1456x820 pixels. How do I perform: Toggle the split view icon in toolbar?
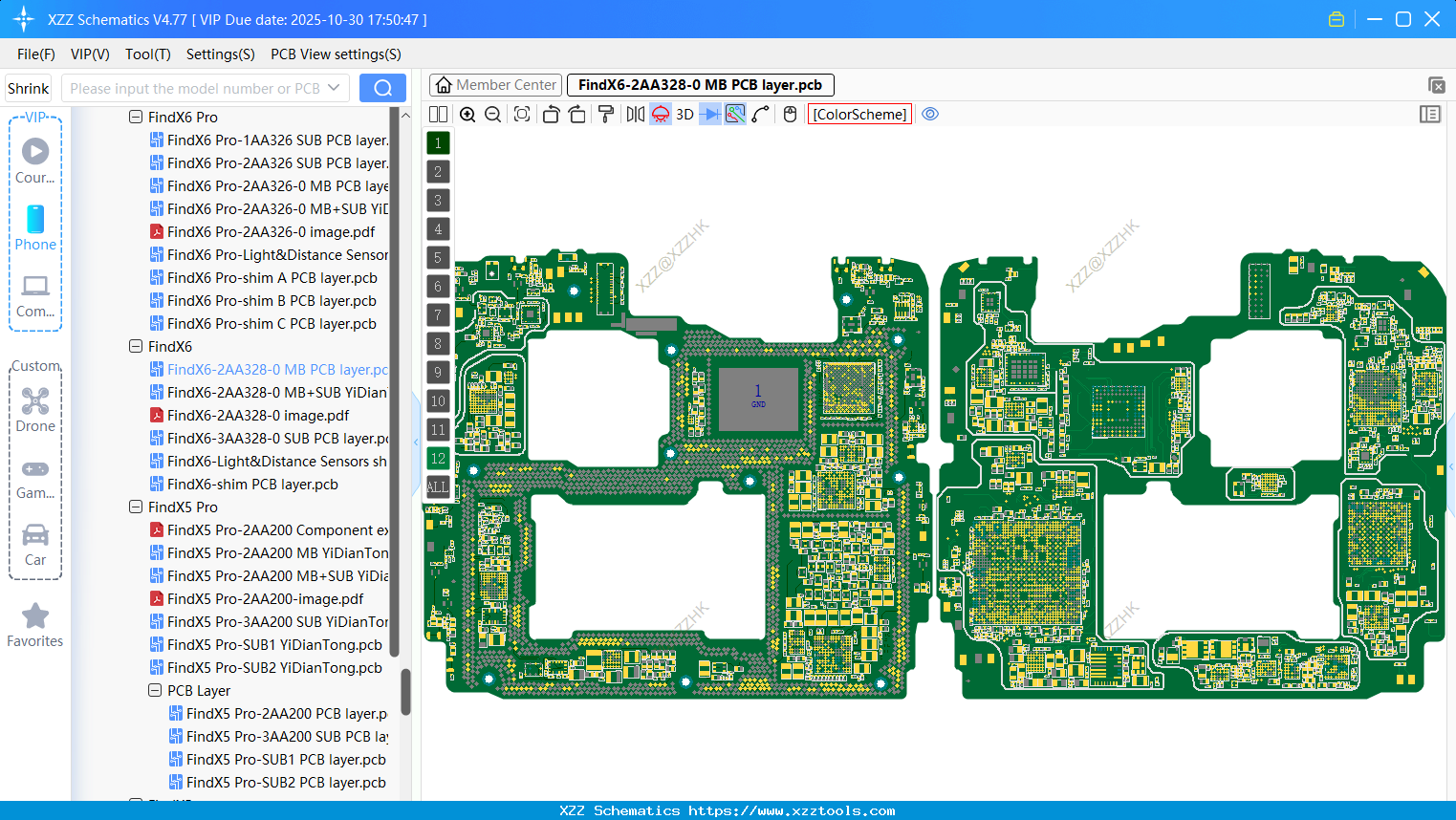438,114
